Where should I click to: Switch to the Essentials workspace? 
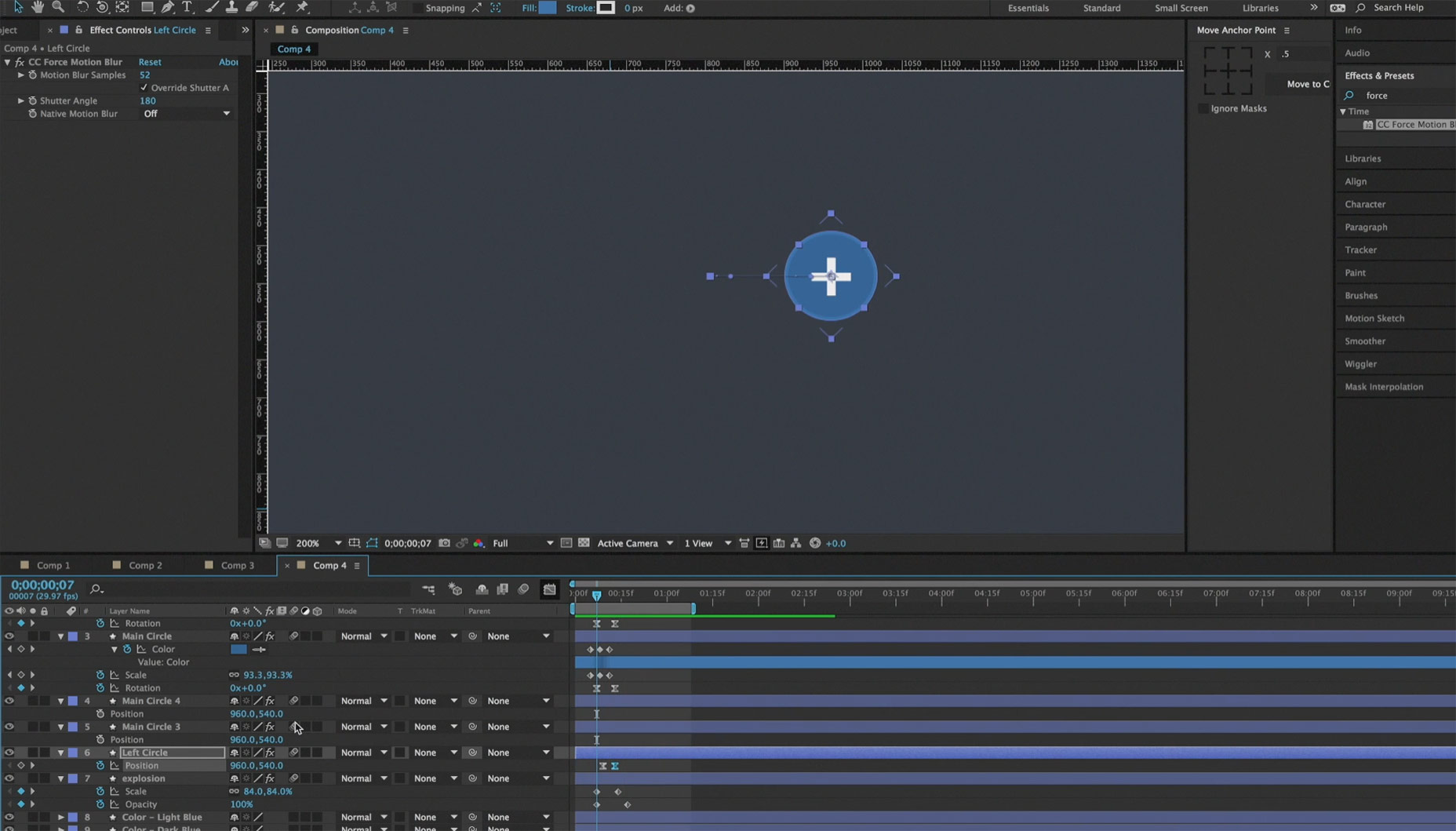coord(1028,8)
